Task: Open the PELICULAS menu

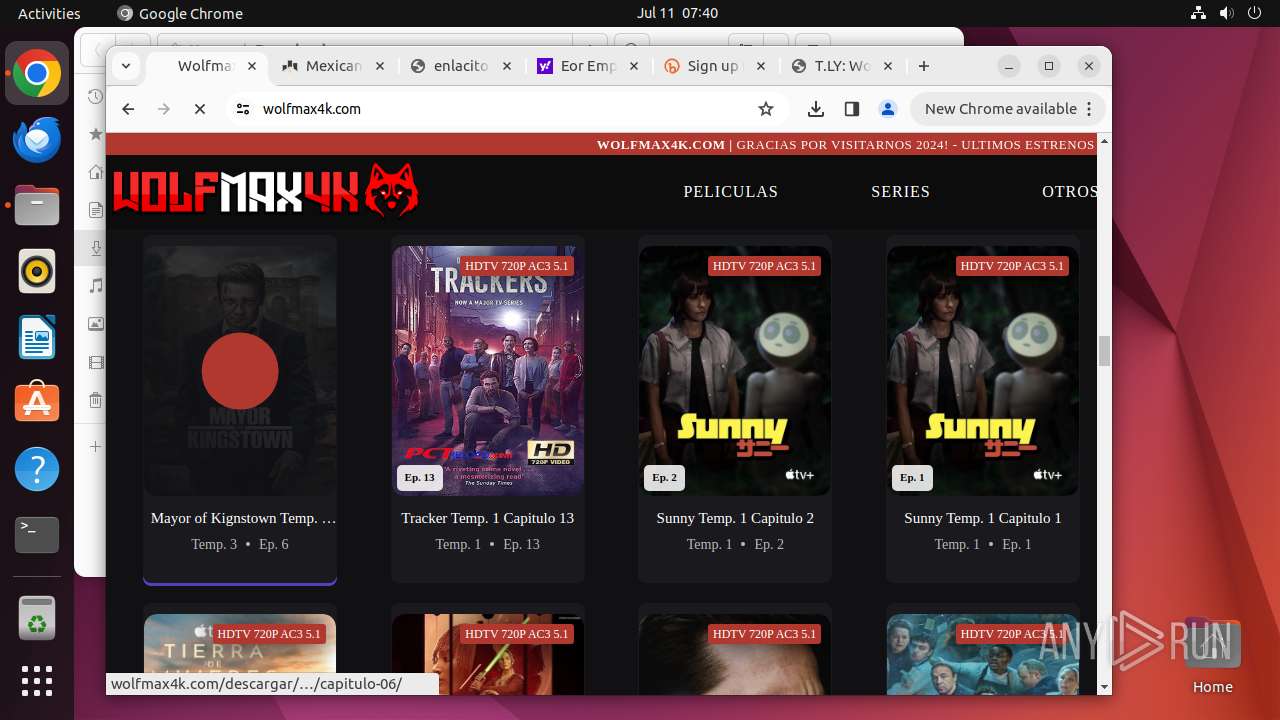Action: [730, 191]
